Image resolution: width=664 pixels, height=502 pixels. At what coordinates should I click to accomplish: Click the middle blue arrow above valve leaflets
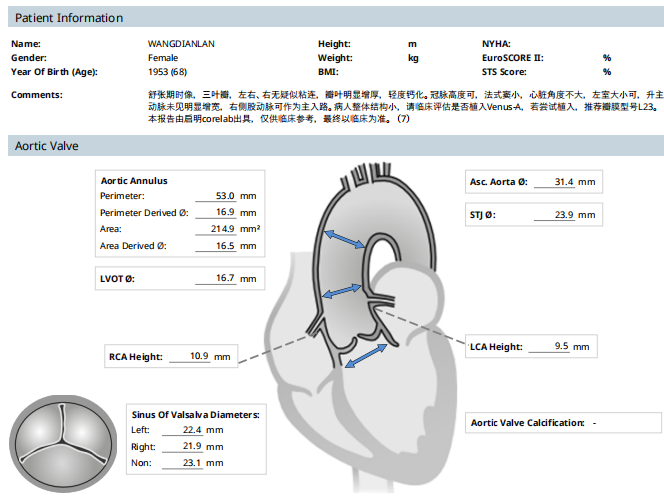click(x=343, y=289)
